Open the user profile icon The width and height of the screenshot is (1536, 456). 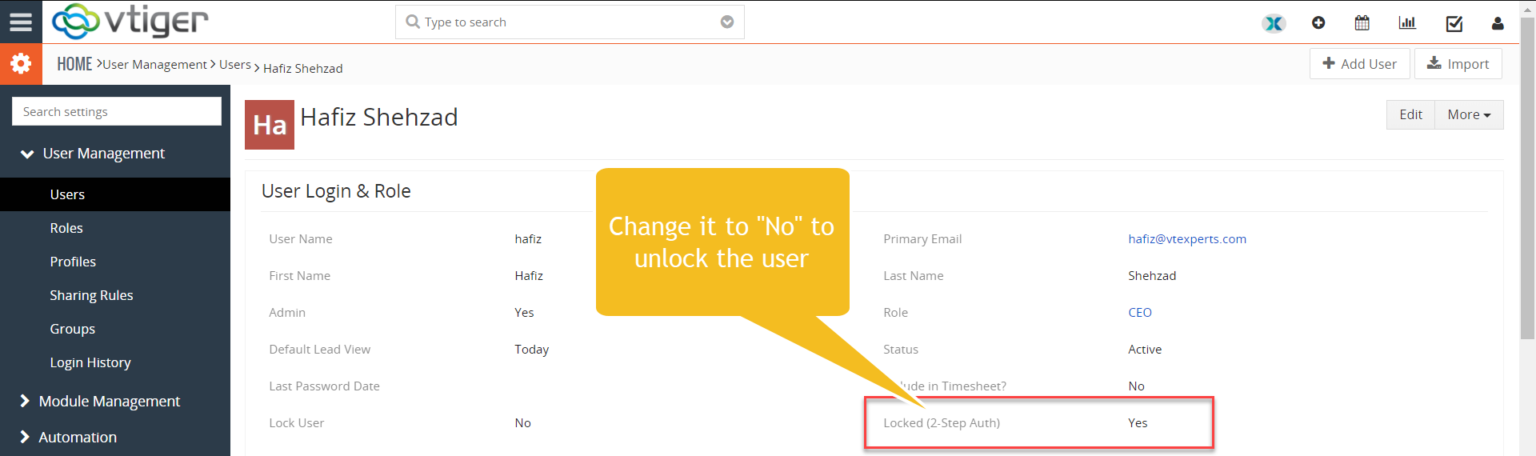1497,23
